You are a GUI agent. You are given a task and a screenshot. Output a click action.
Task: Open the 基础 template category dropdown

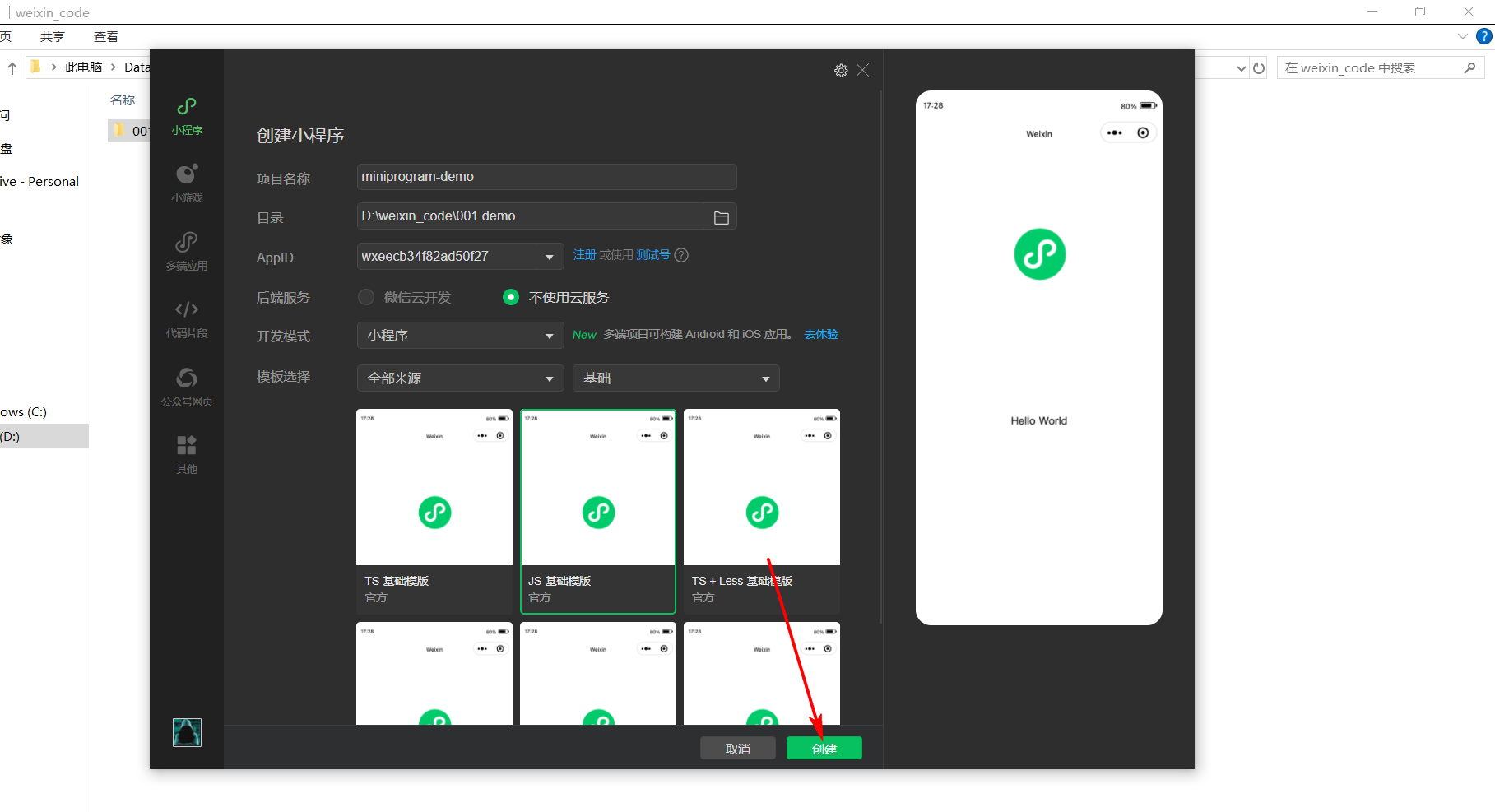(x=676, y=378)
